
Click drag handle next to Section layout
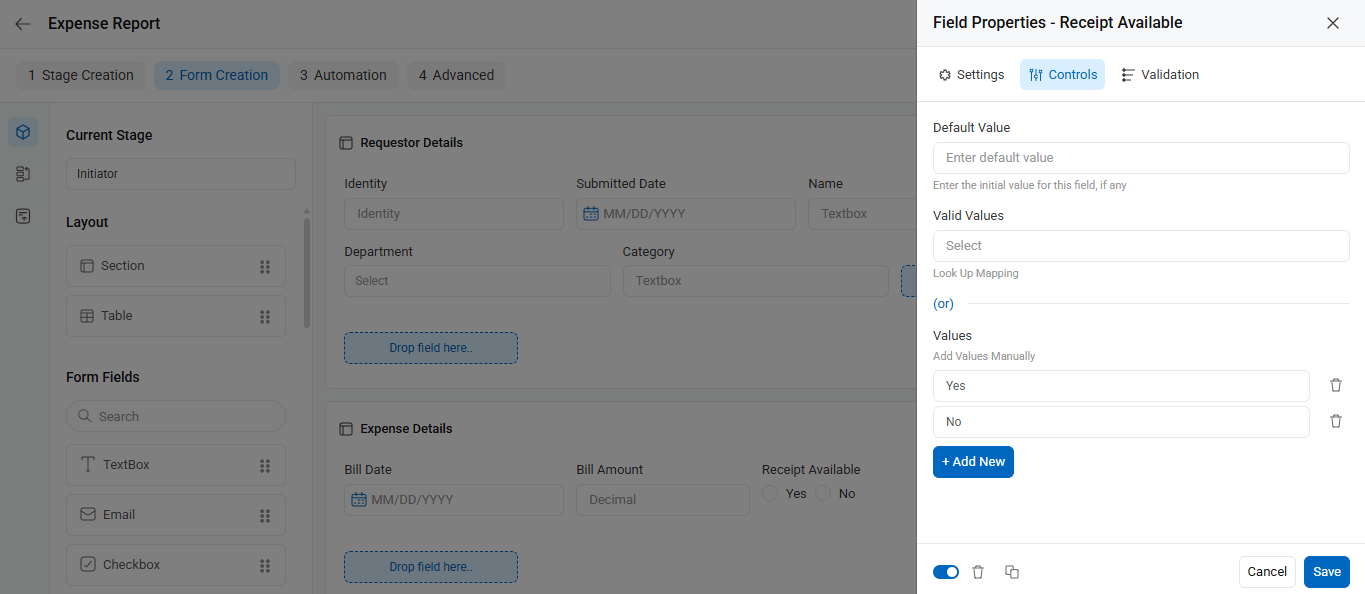point(265,266)
